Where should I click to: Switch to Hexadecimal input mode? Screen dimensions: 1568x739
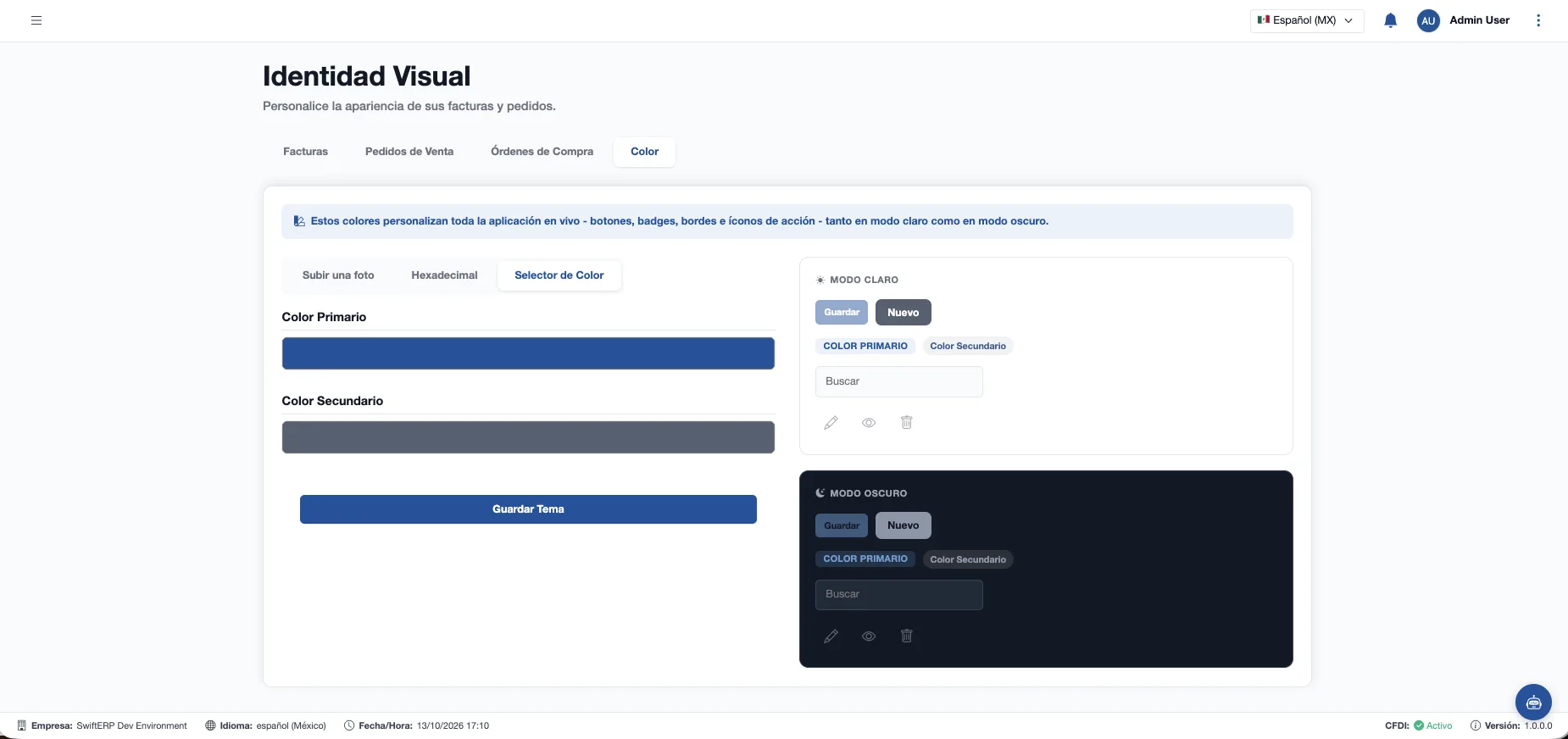[x=444, y=275]
